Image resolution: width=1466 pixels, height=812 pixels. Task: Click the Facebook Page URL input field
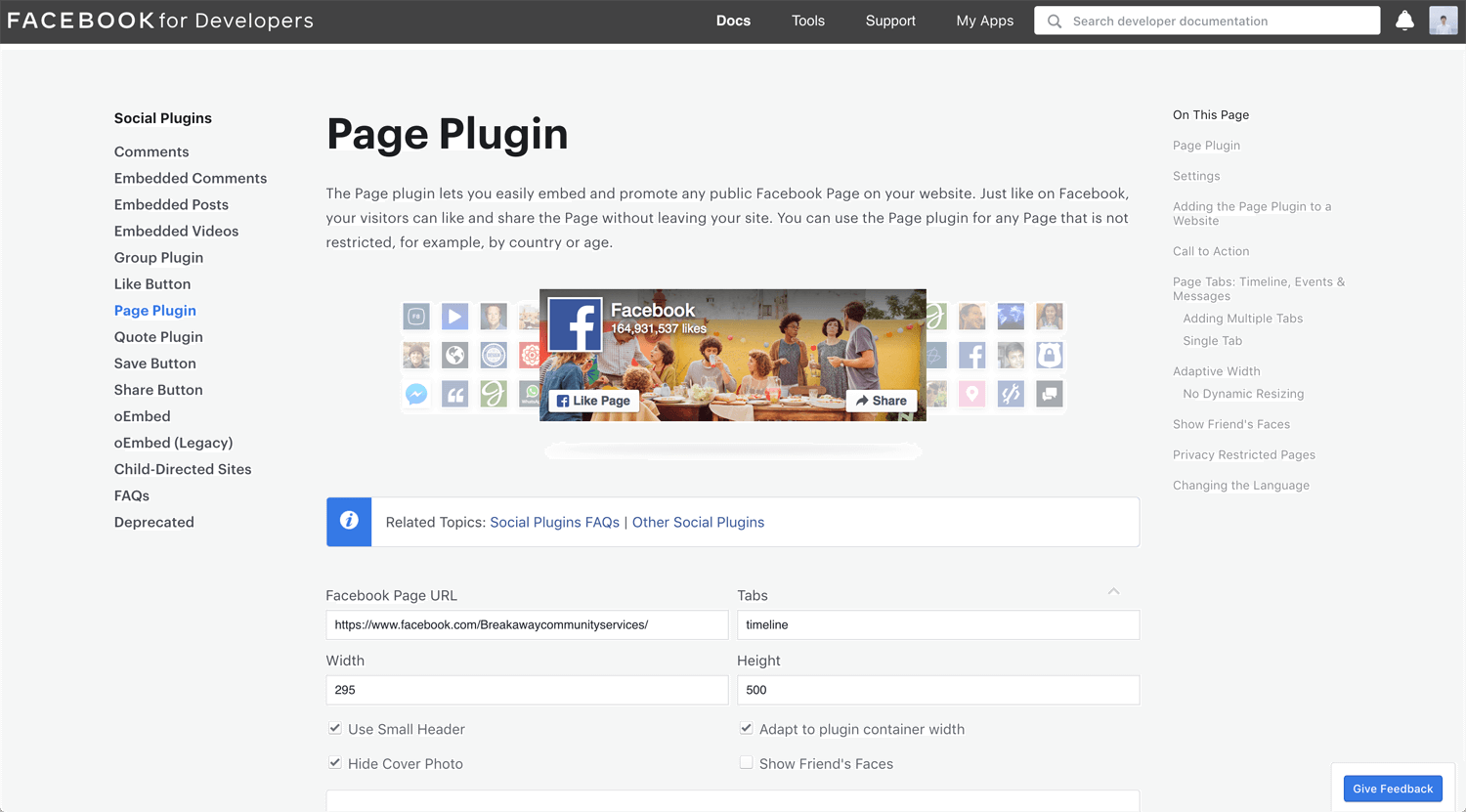pyautogui.click(x=527, y=624)
